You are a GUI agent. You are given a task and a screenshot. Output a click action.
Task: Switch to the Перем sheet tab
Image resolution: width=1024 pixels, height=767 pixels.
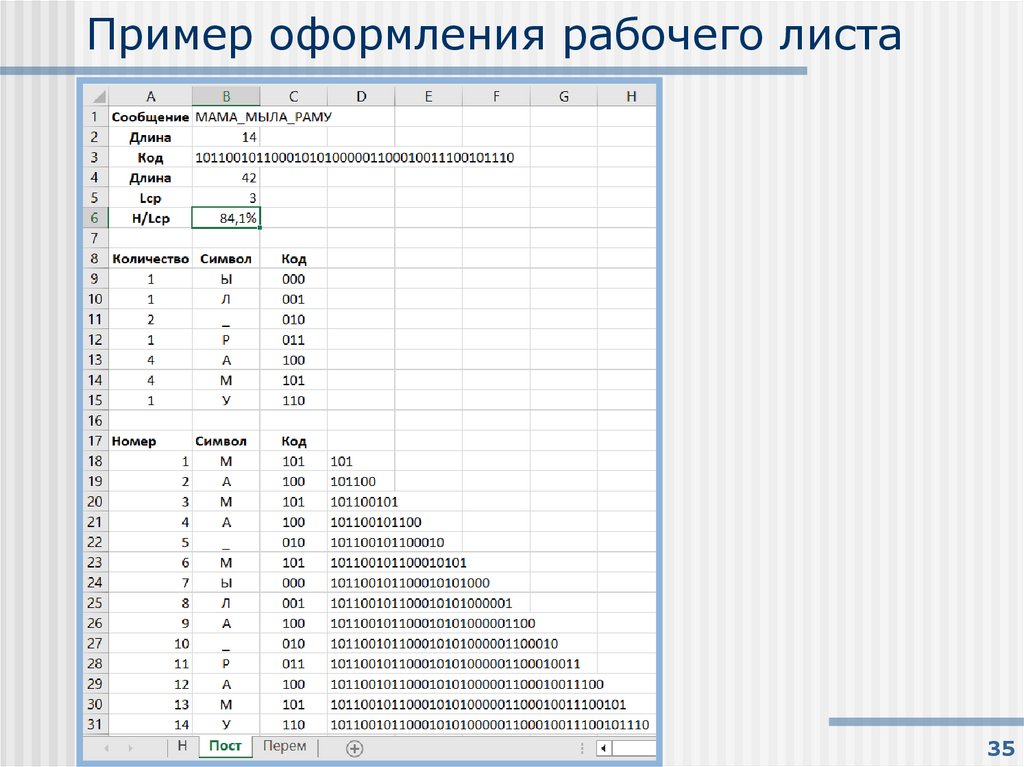[x=284, y=747]
